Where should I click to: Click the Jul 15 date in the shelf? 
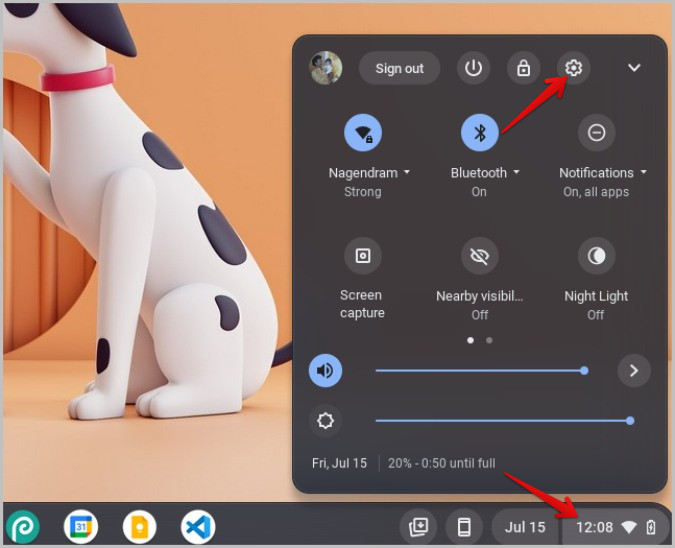(525, 527)
